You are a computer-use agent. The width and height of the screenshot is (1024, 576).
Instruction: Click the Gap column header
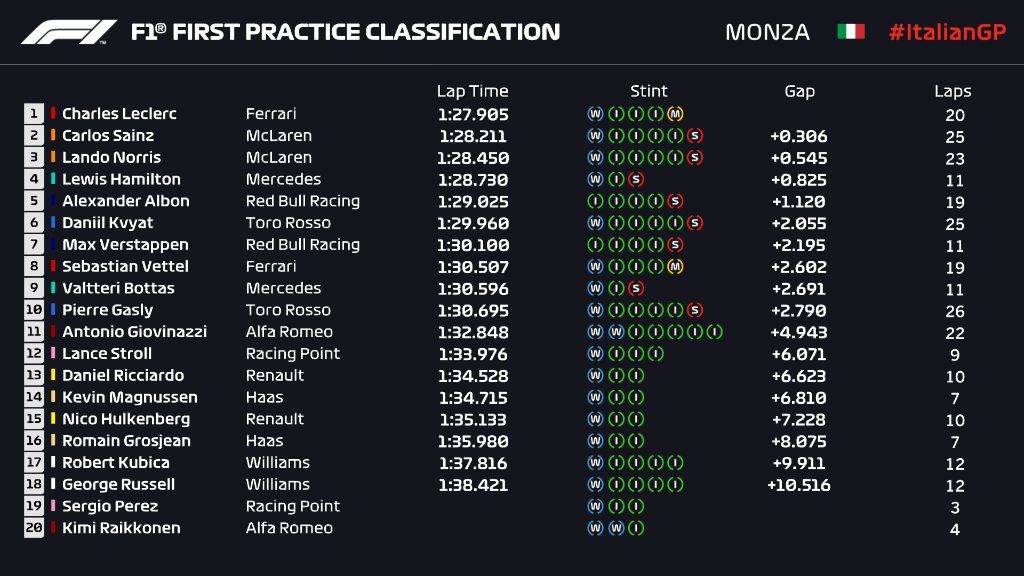(x=799, y=91)
